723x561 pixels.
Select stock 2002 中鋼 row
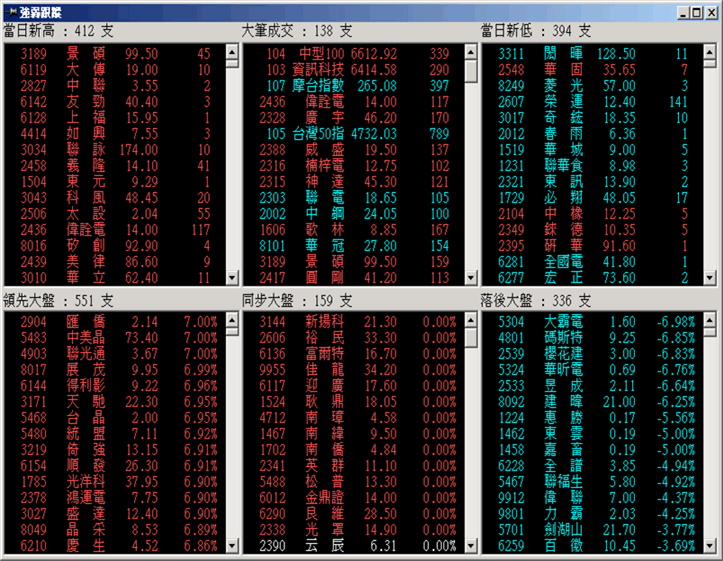(354, 214)
